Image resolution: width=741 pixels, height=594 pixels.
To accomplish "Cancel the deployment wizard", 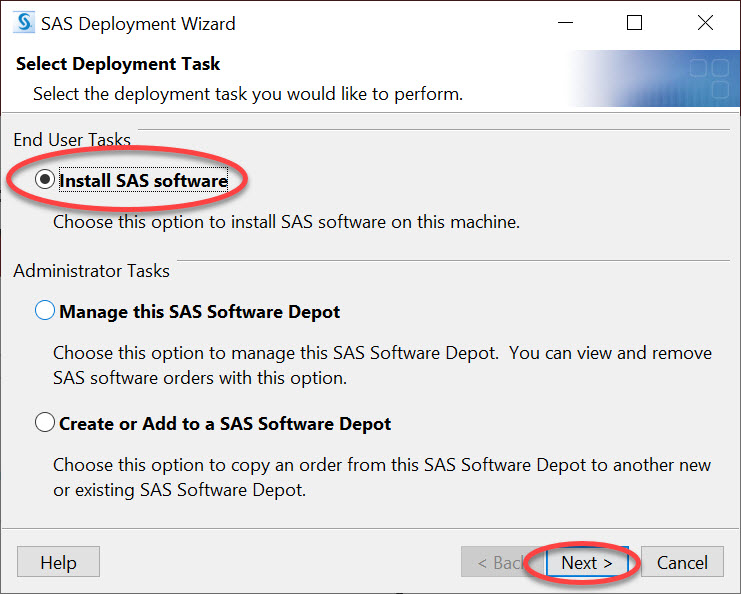I will click(682, 562).
